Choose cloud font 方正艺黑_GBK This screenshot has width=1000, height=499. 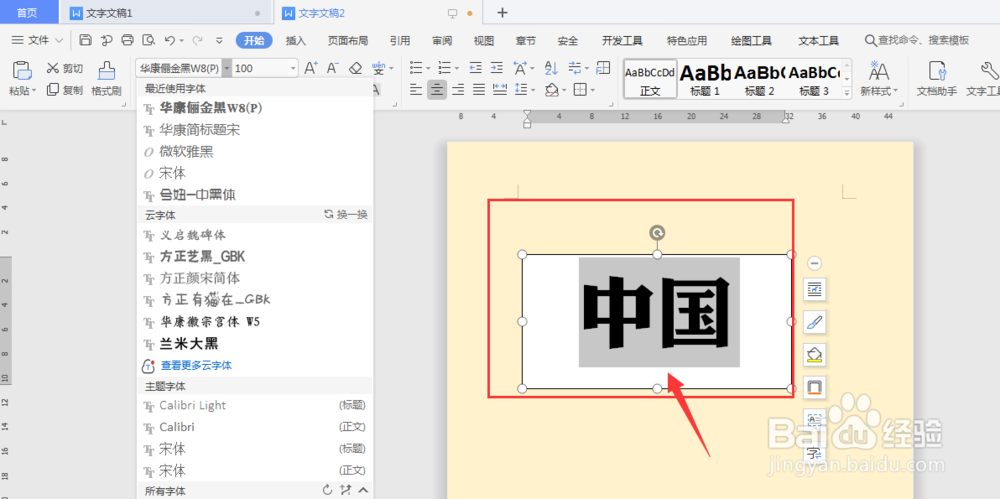(x=255, y=257)
